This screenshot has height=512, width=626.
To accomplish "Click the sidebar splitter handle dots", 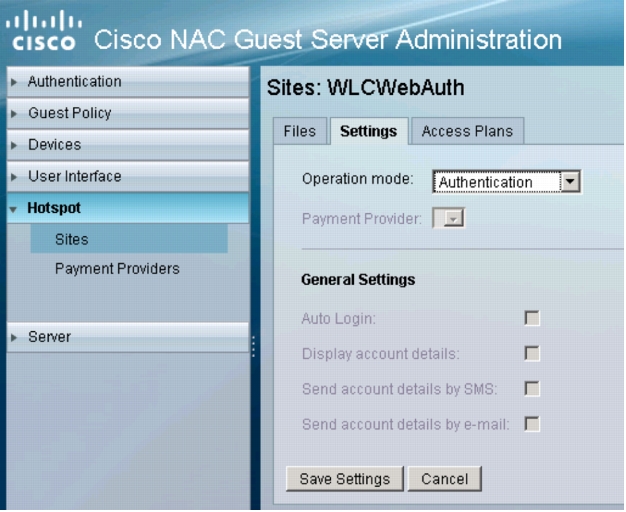I will (254, 346).
